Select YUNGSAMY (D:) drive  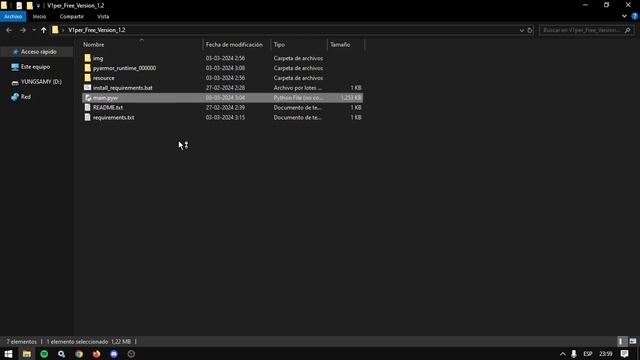pos(41,82)
